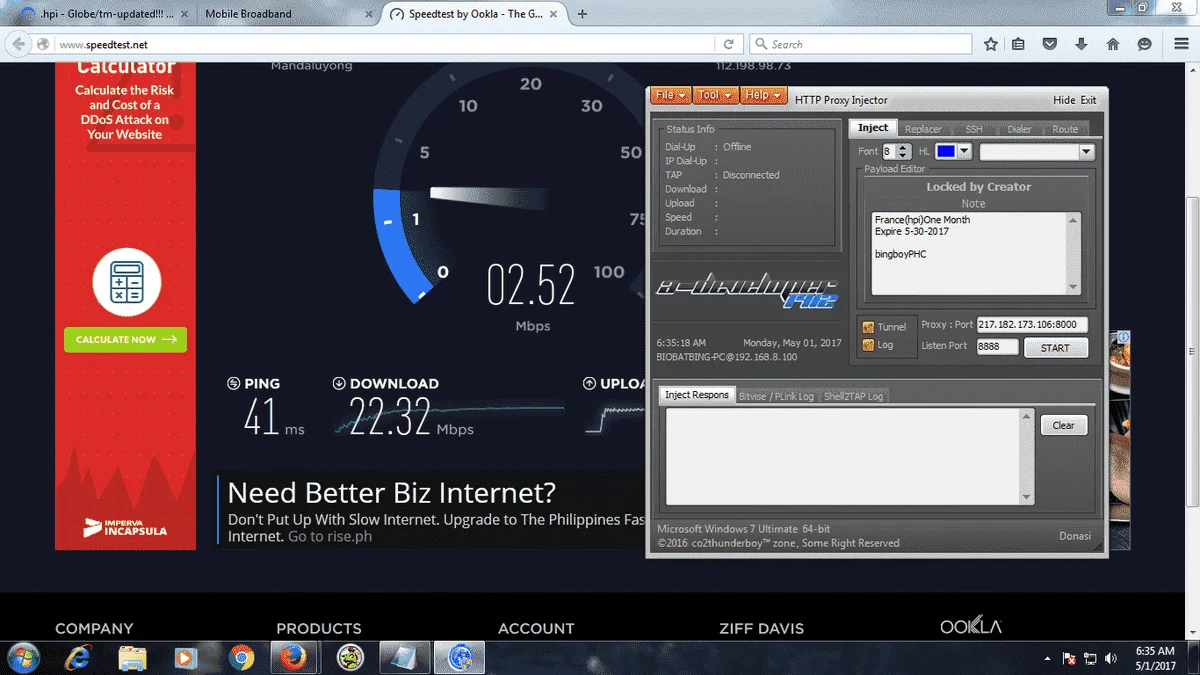Click the blue HL color swatch

(x=946, y=151)
